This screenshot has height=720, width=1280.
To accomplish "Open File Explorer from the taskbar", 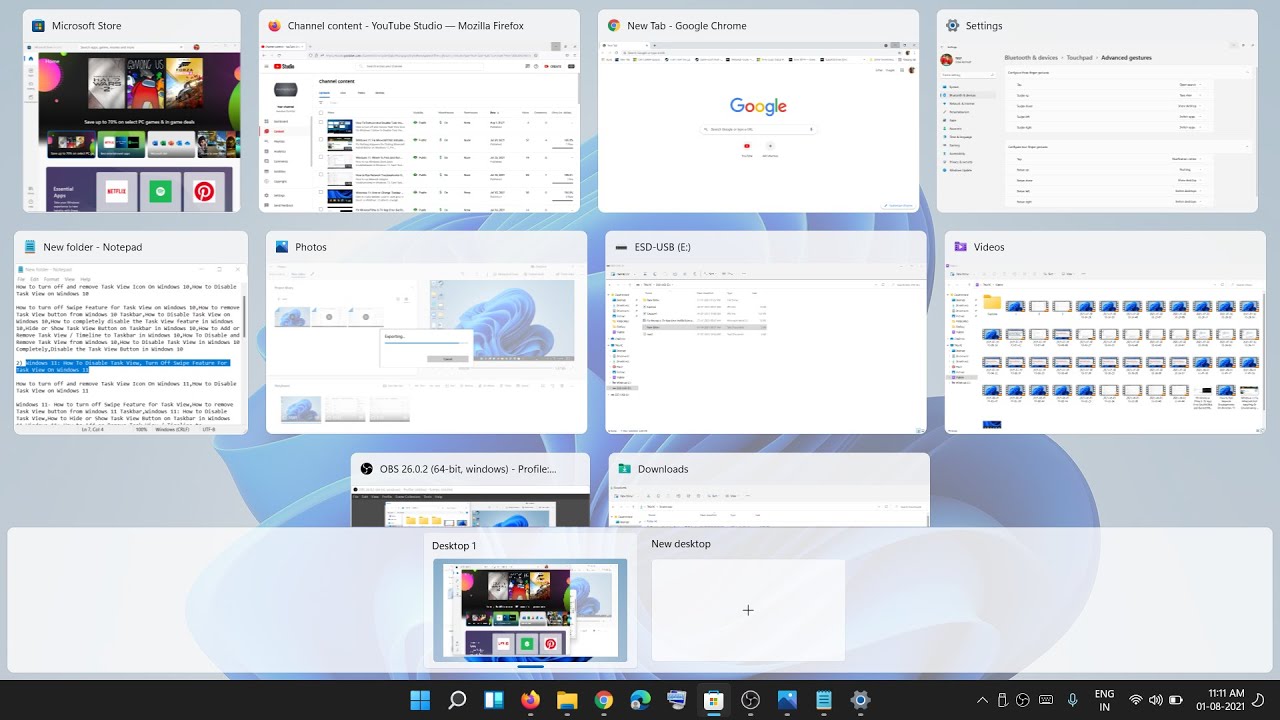I will point(567,700).
